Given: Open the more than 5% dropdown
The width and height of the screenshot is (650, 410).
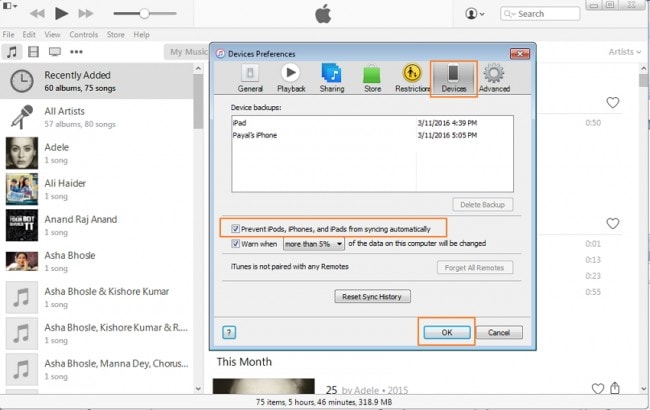Looking at the screenshot, I should pos(313,244).
